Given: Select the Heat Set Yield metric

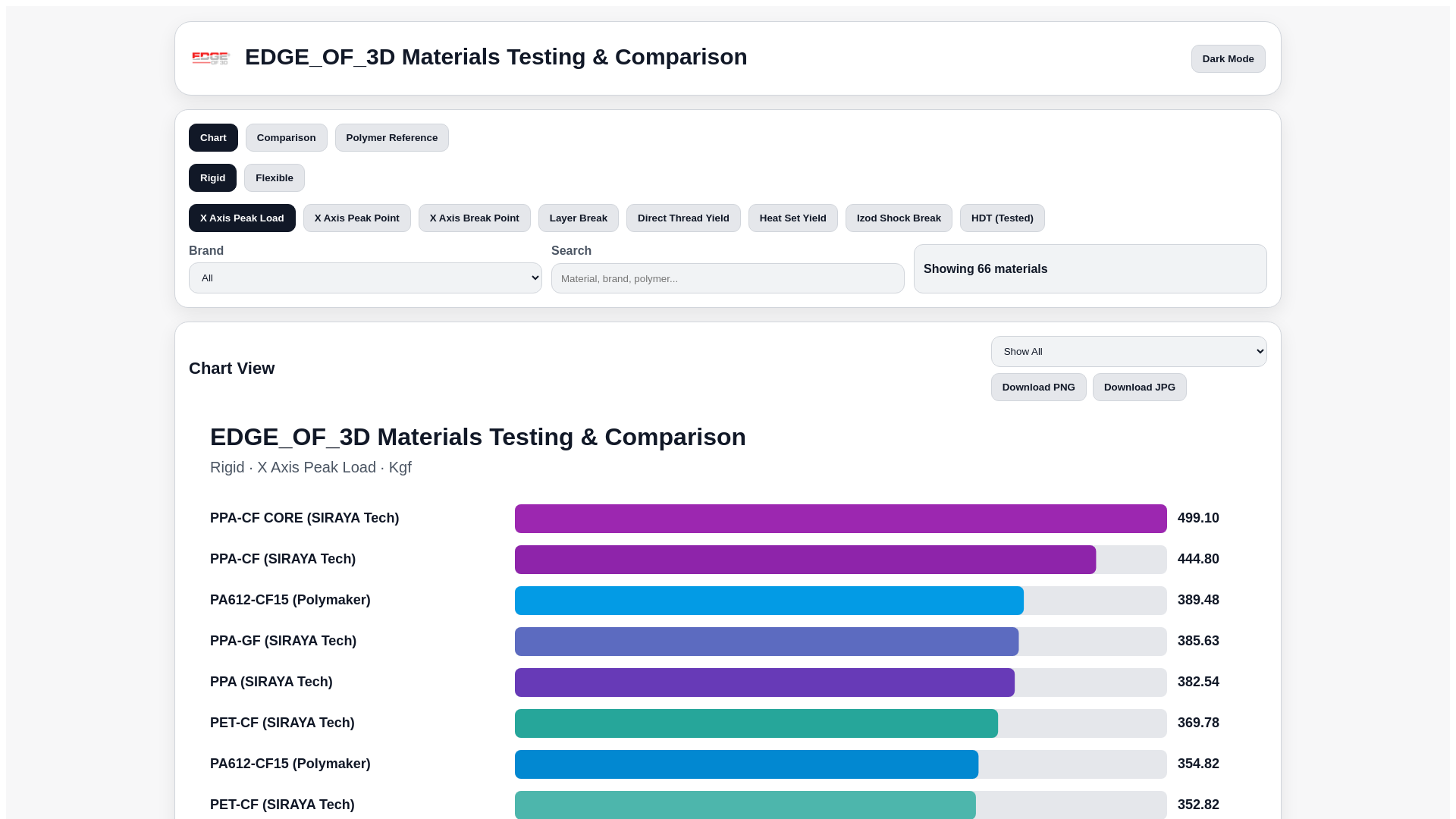Looking at the screenshot, I should click(x=792, y=218).
